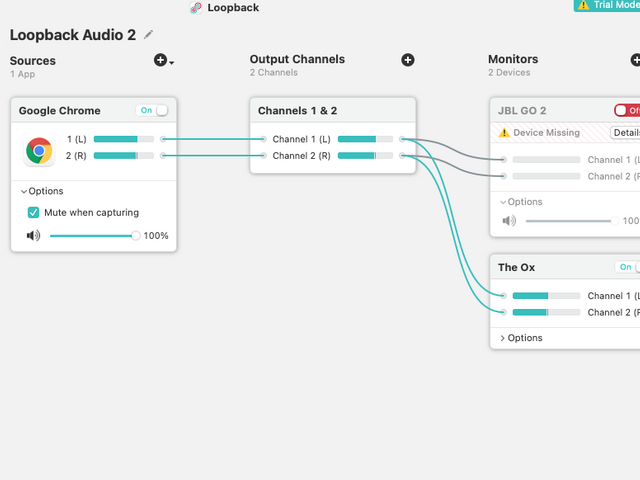Click the speaker icon under JBL GO 2

click(x=509, y=221)
